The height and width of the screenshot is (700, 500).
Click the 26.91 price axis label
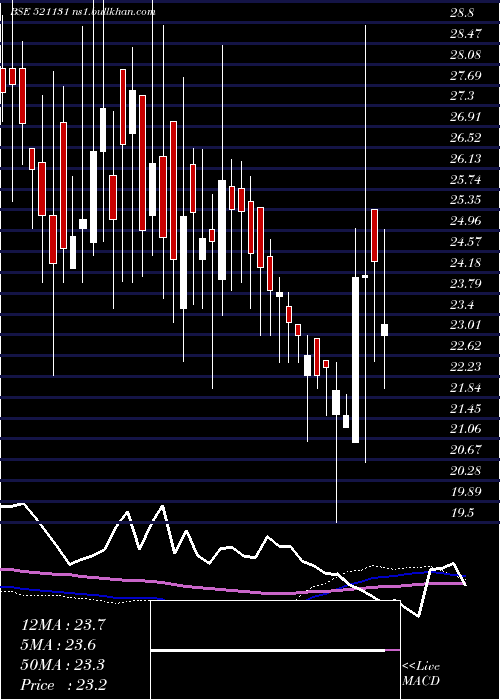click(465, 117)
